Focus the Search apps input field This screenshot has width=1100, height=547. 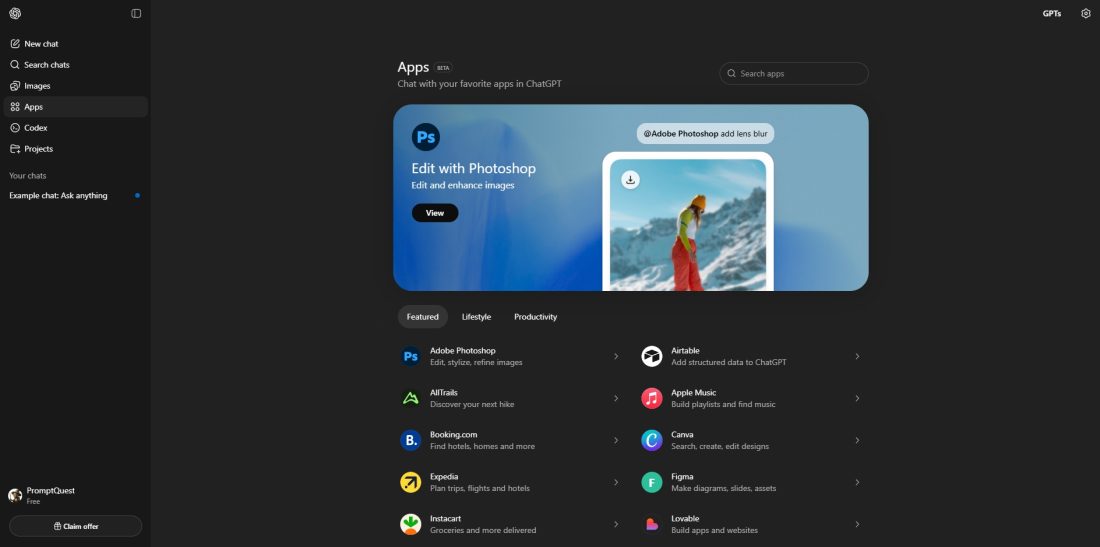point(800,73)
